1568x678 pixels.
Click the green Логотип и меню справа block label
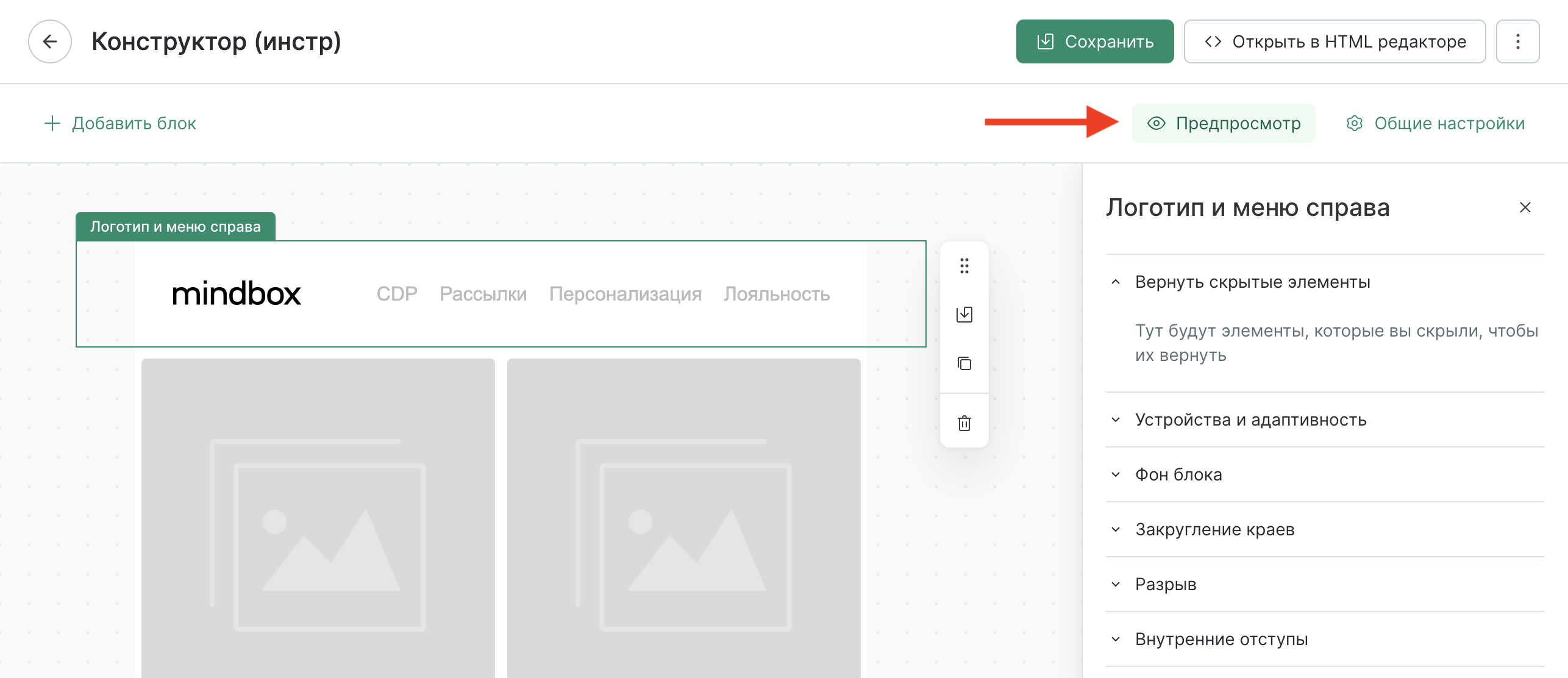tap(176, 227)
